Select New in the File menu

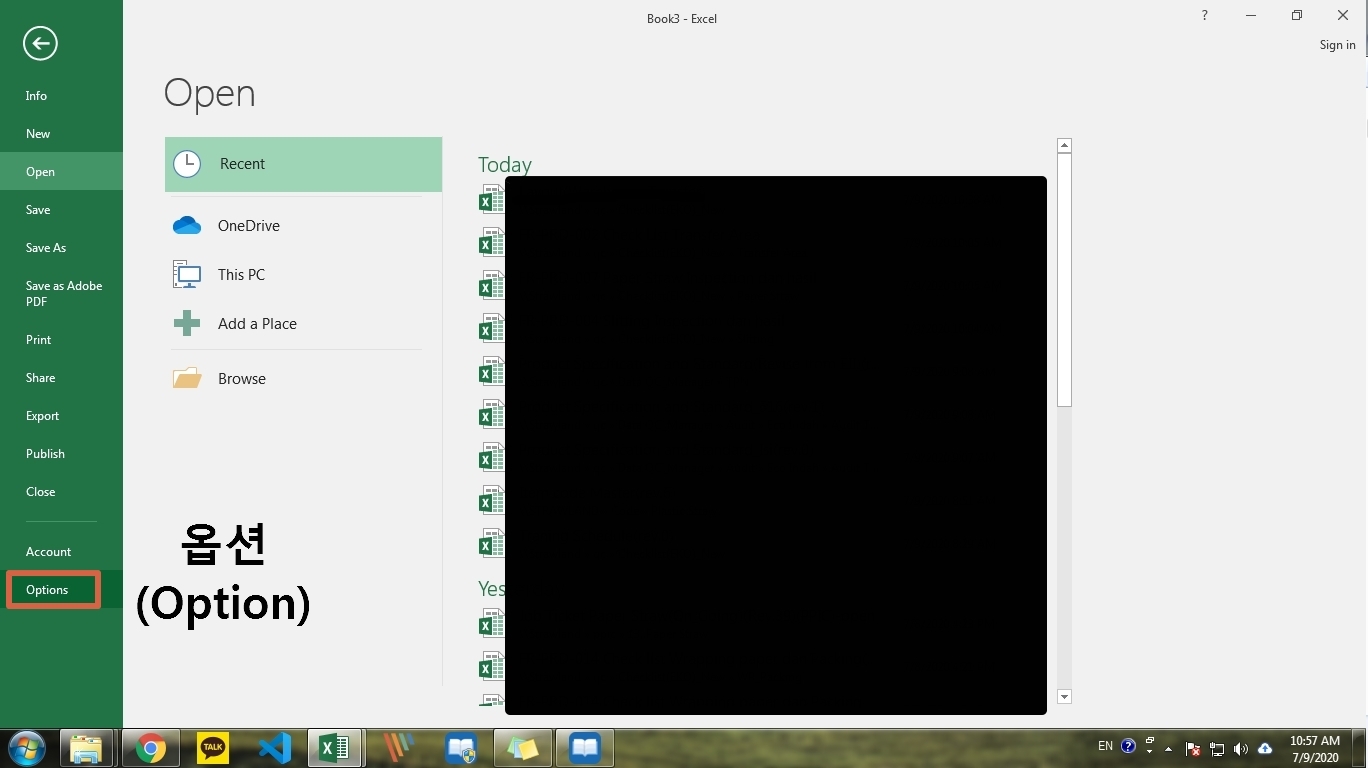click(61, 134)
